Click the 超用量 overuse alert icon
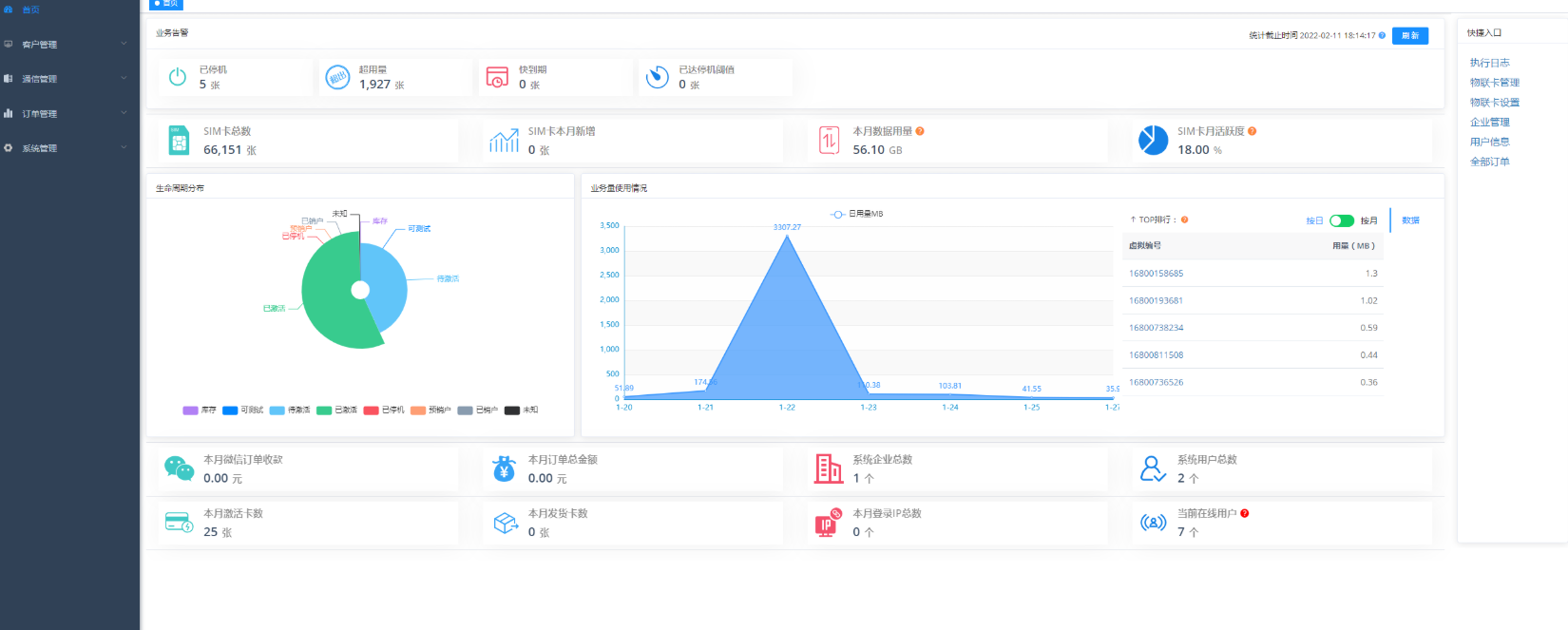The image size is (1568, 630). [337, 77]
